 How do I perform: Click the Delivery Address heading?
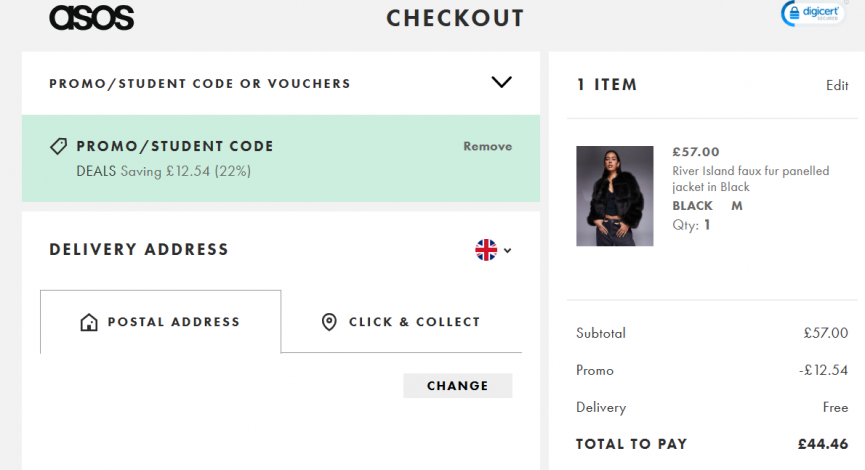[139, 249]
